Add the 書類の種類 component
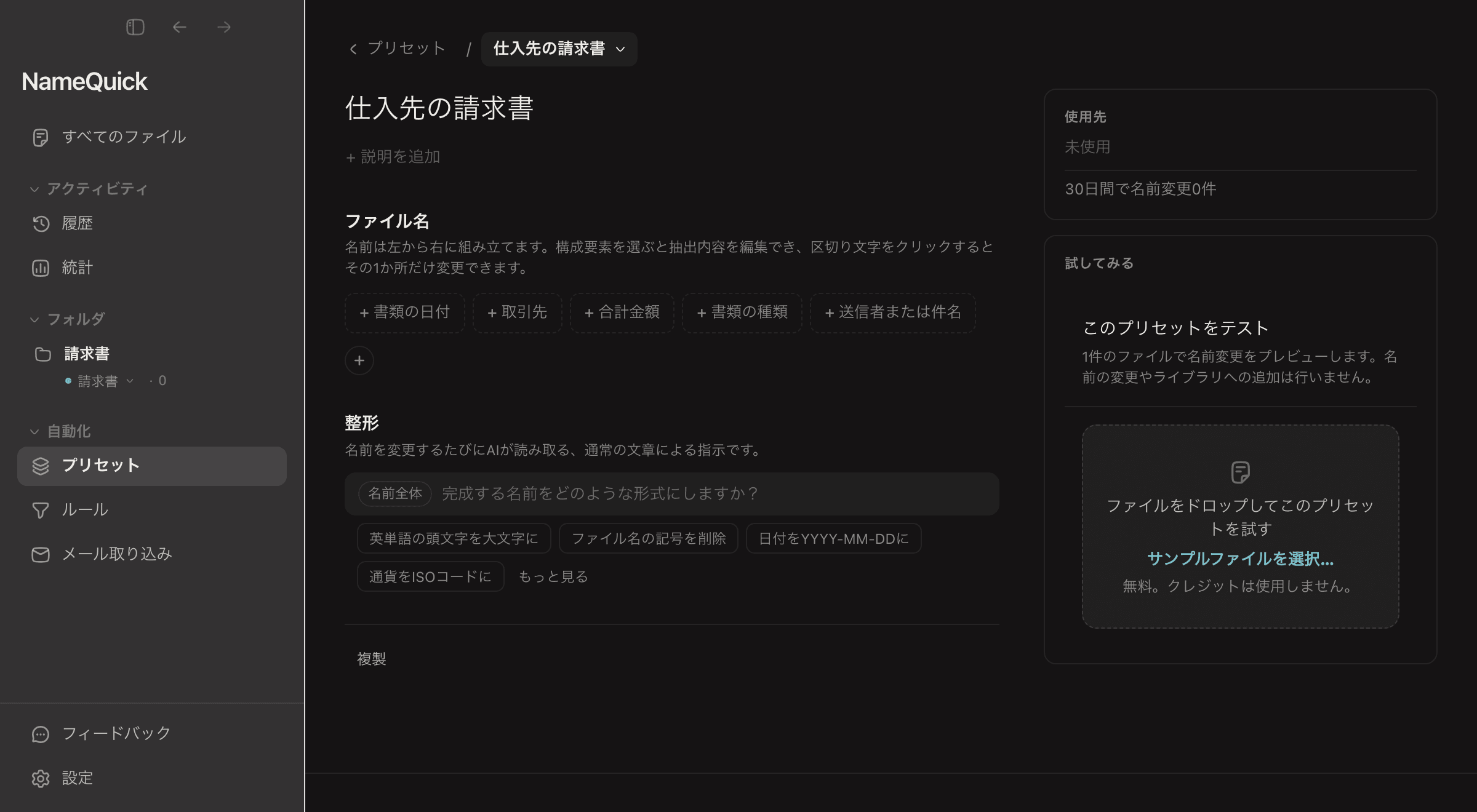Viewport: 1477px width, 812px height. coord(742,312)
